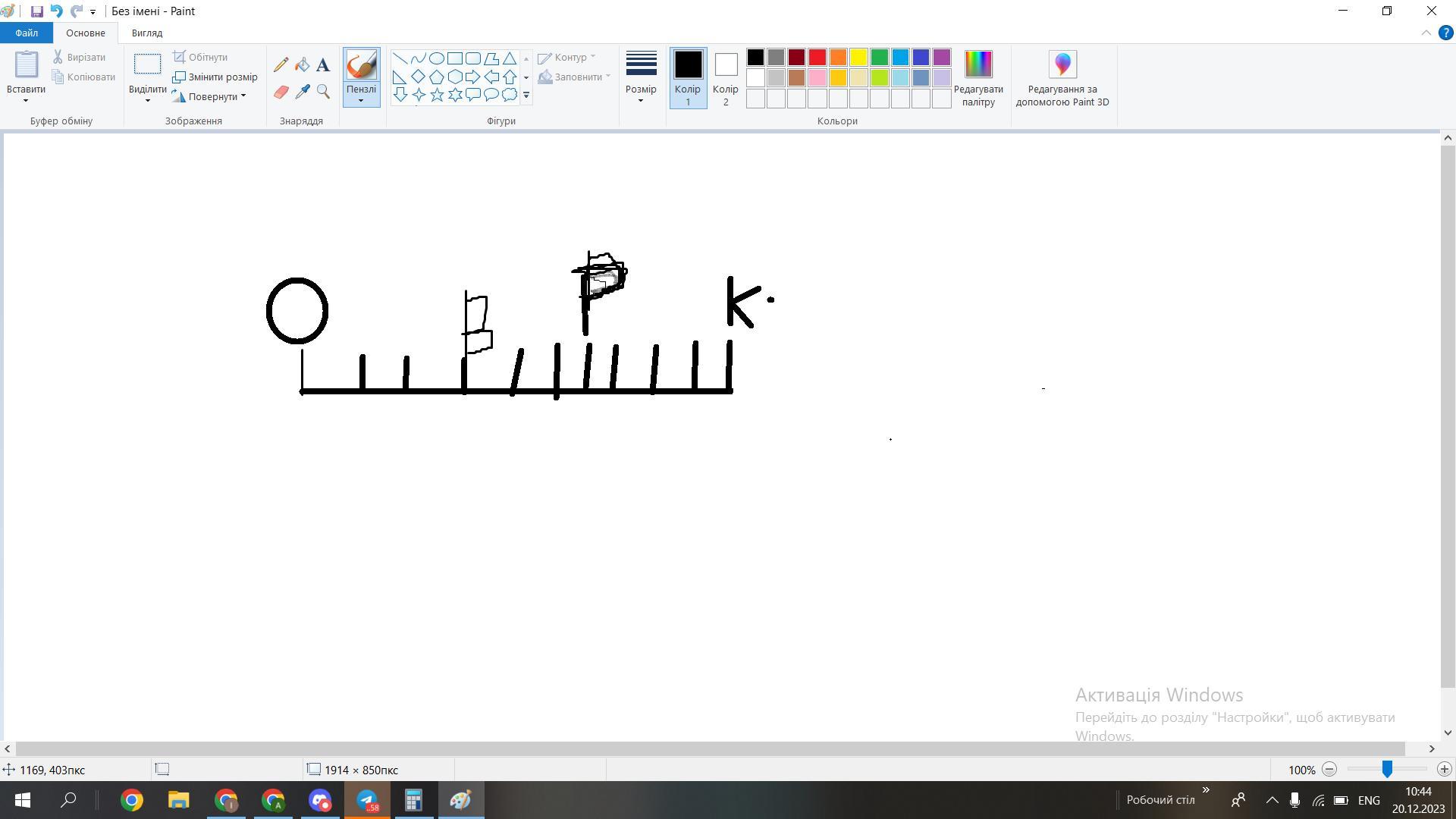The height and width of the screenshot is (819, 1456).
Task: Open the Файл menu
Action: click(27, 33)
